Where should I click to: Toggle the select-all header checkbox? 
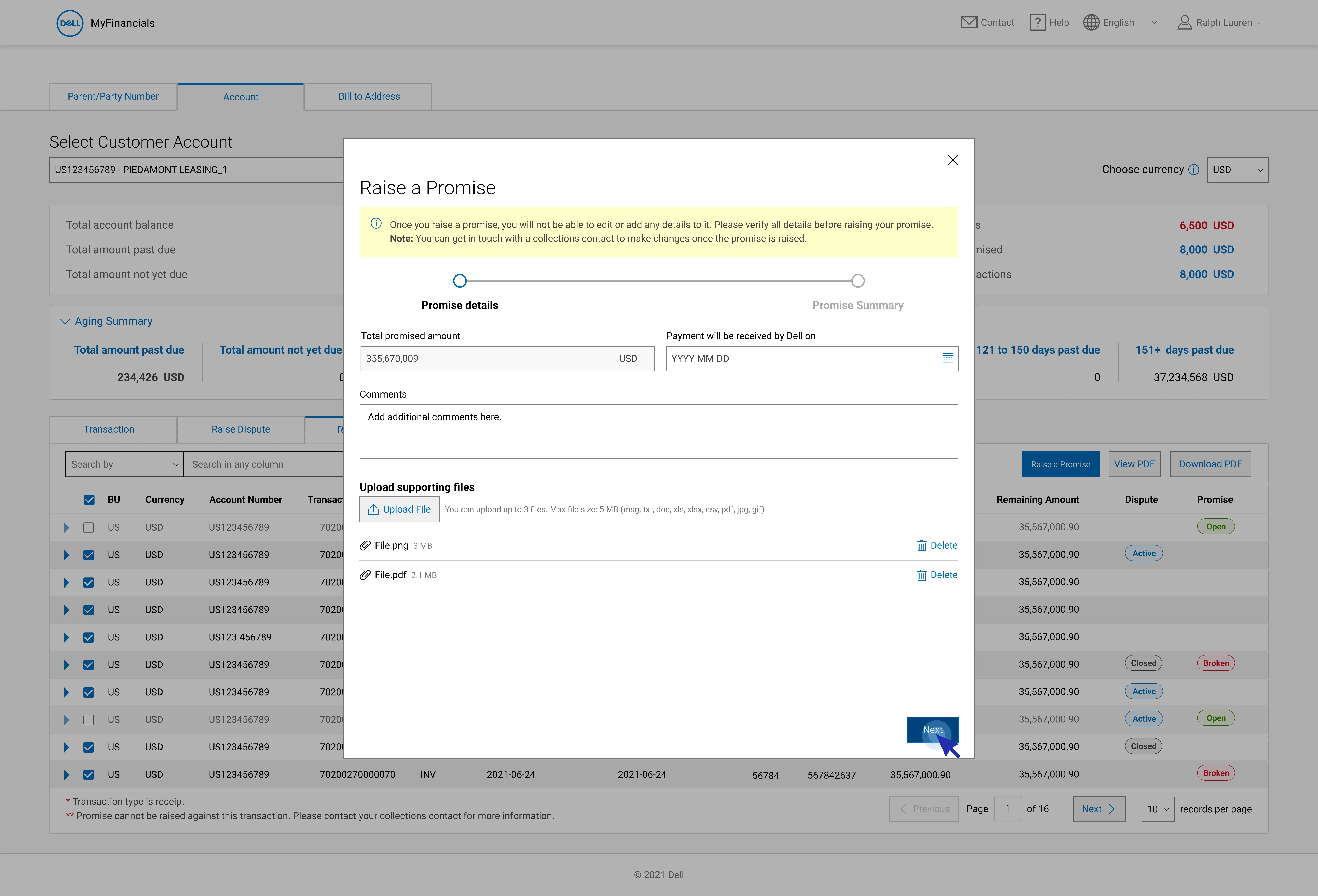point(89,500)
